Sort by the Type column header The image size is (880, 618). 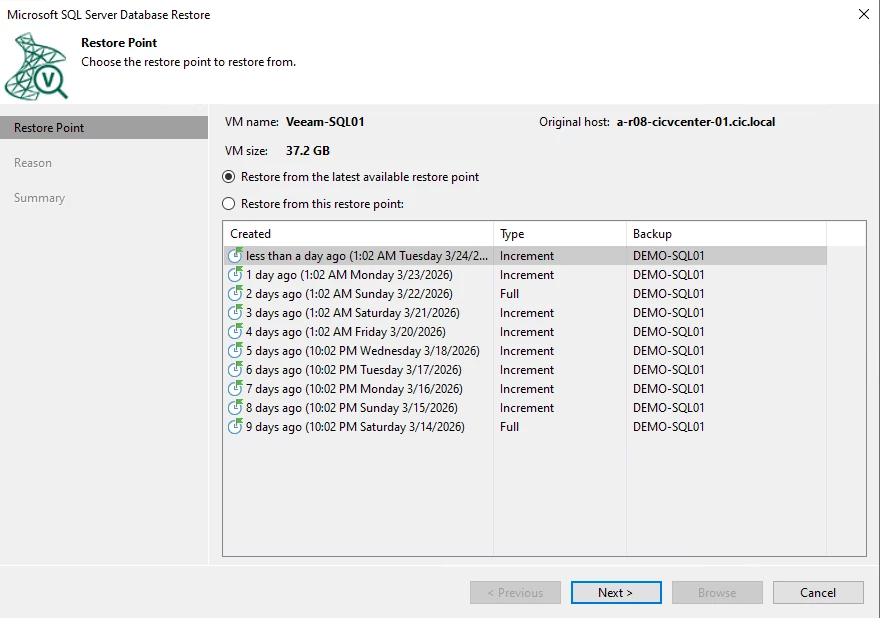pyautogui.click(x=560, y=234)
